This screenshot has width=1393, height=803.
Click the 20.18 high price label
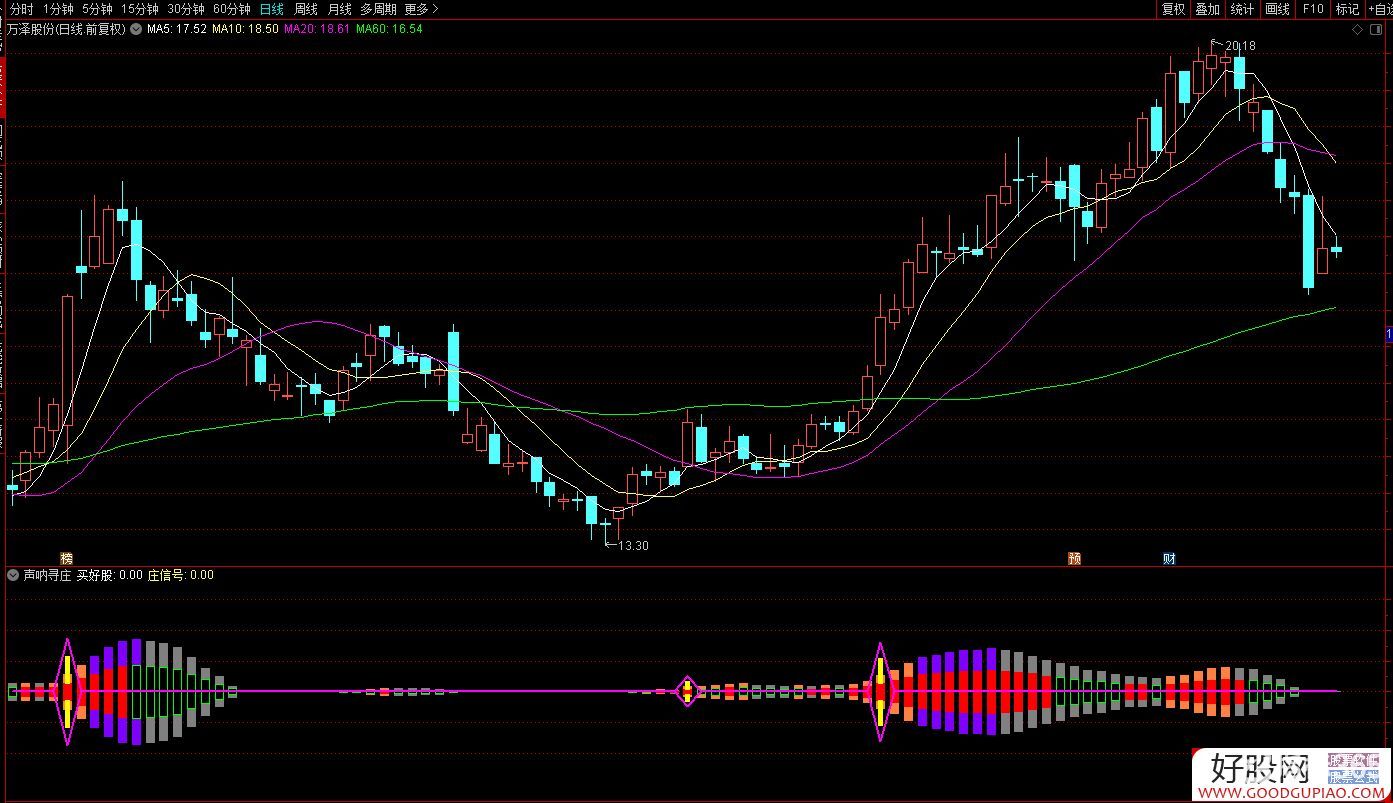(1240, 46)
